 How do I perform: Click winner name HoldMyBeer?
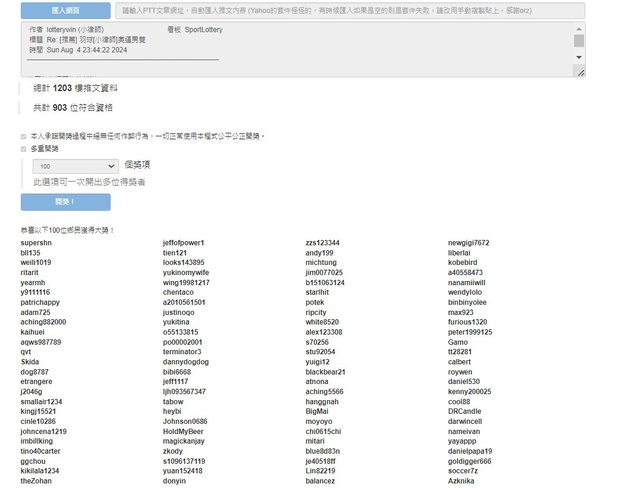point(185,431)
